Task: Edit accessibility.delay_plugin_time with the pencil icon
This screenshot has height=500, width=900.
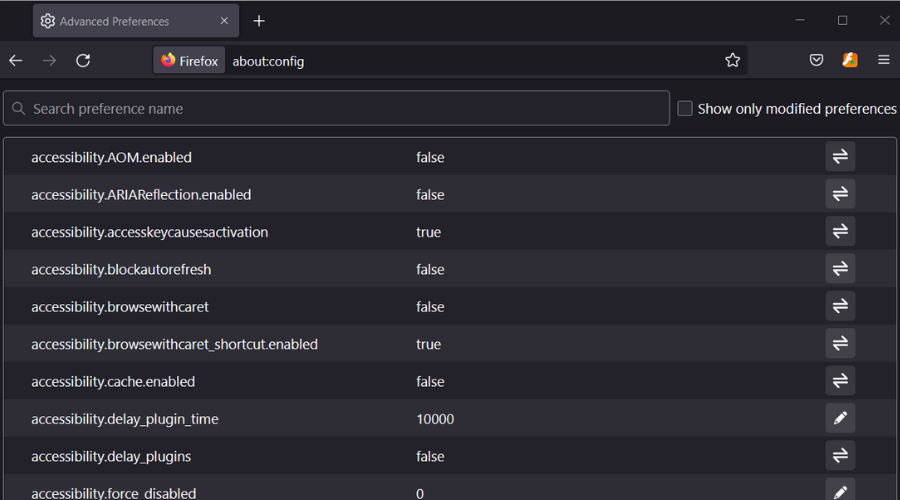Action: (840, 419)
